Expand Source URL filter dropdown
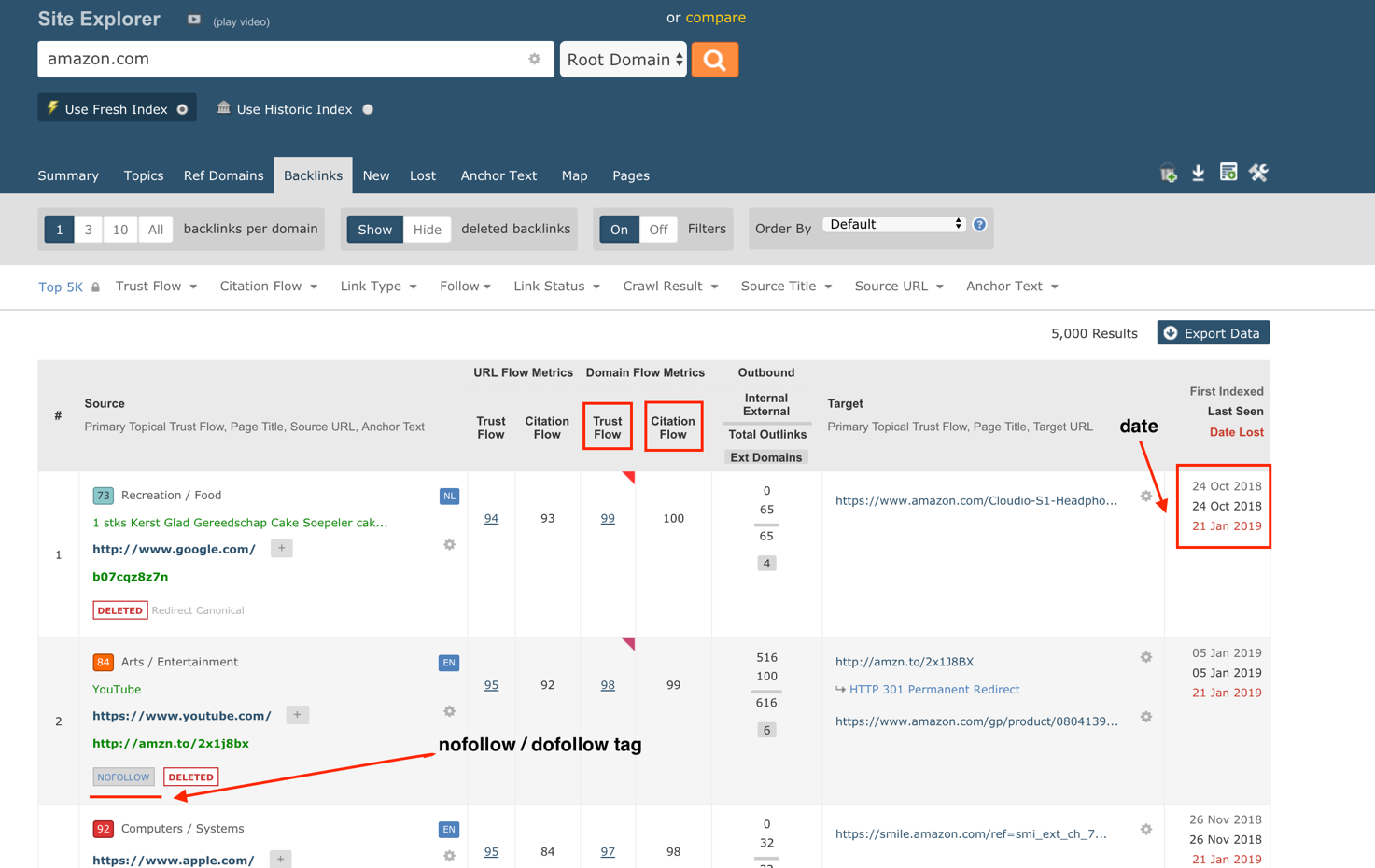 (899, 287)
